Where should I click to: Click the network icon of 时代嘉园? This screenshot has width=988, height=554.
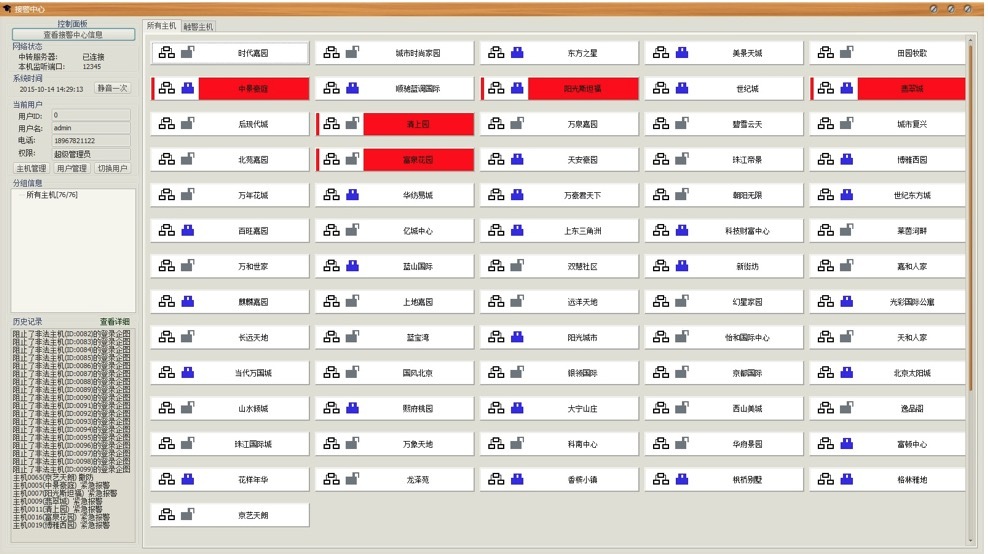167,53
